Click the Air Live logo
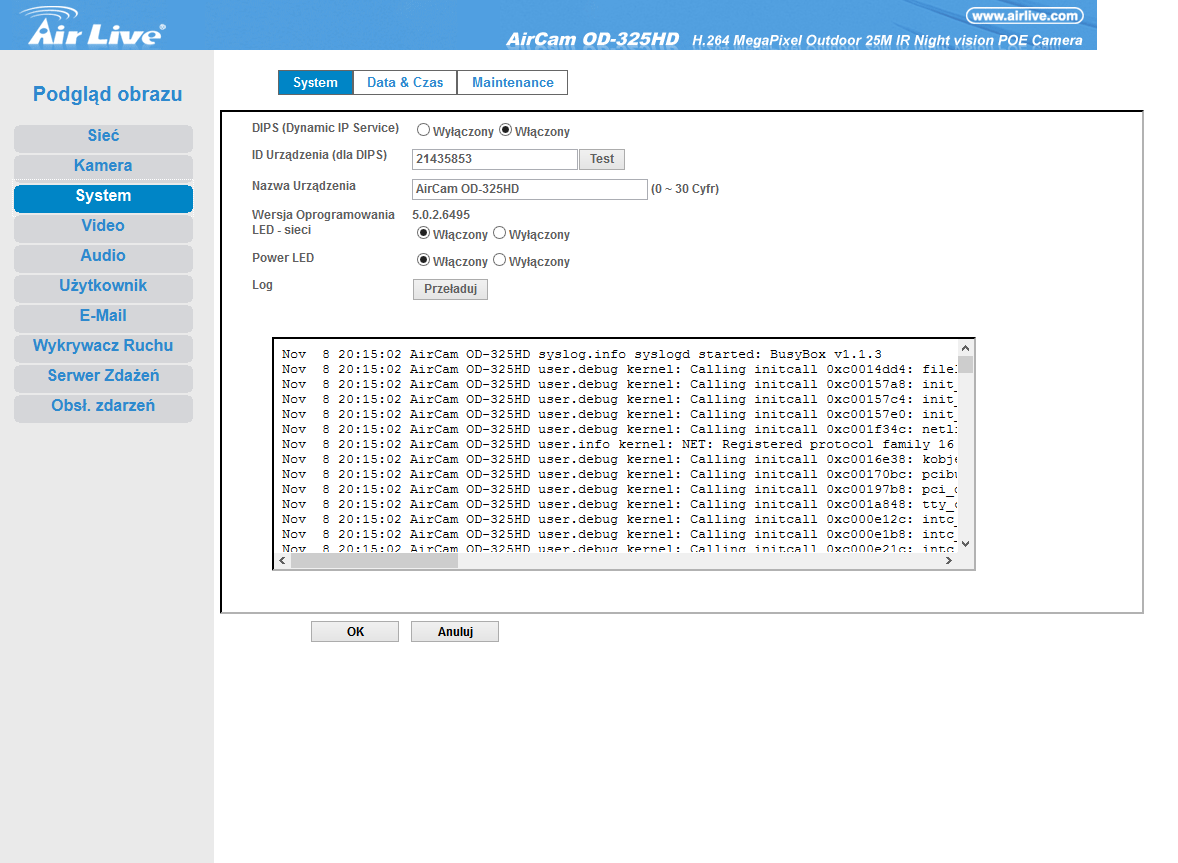 pos(93,26)
